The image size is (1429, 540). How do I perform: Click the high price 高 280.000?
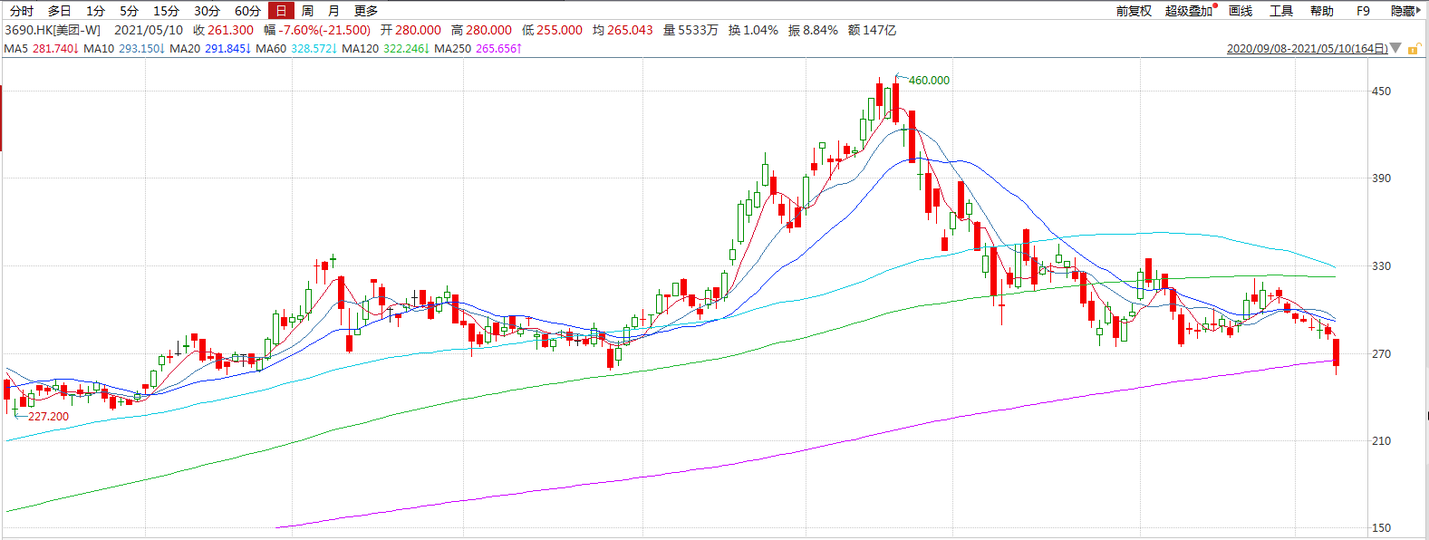(x=479, y=30)
